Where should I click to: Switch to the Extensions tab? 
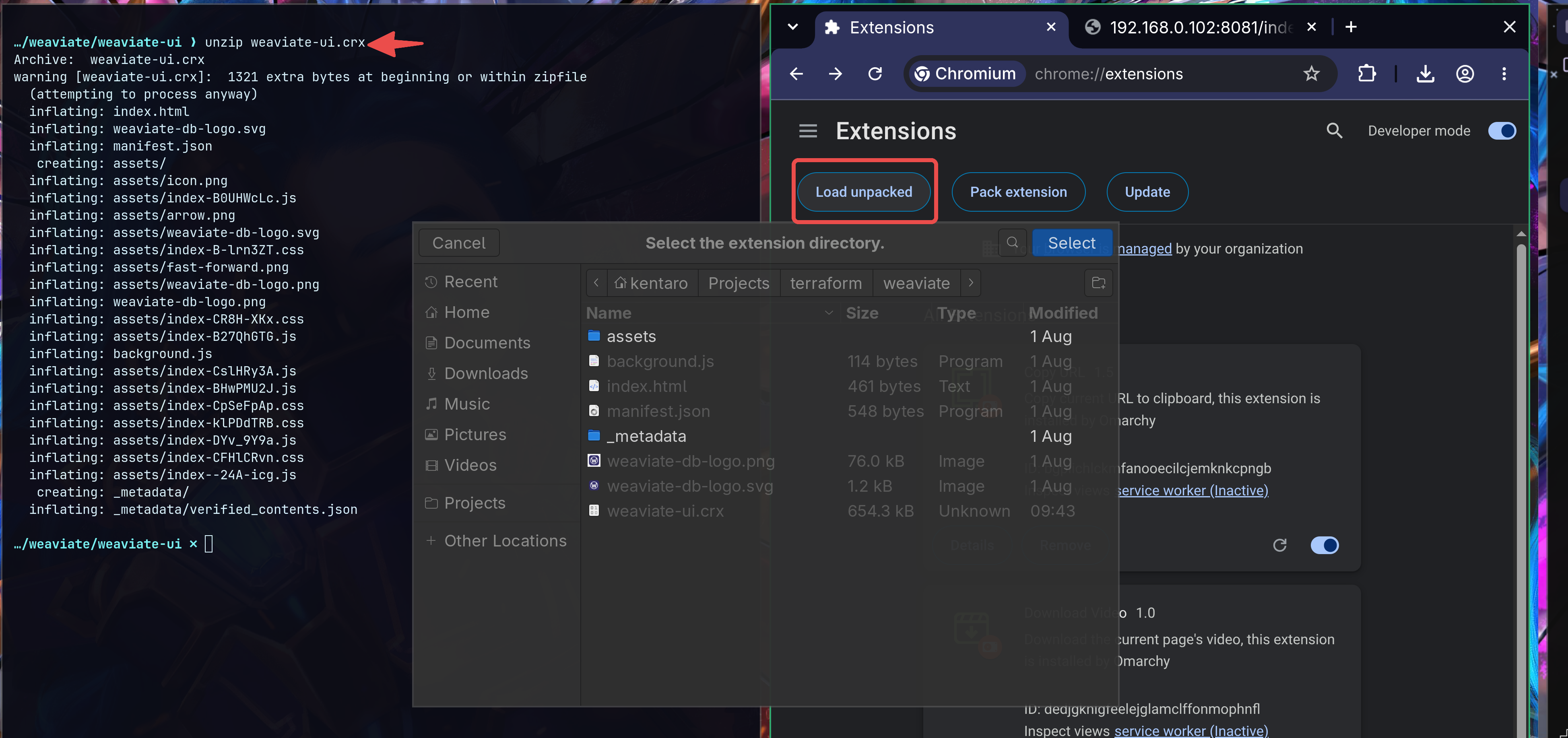(941, 27)
